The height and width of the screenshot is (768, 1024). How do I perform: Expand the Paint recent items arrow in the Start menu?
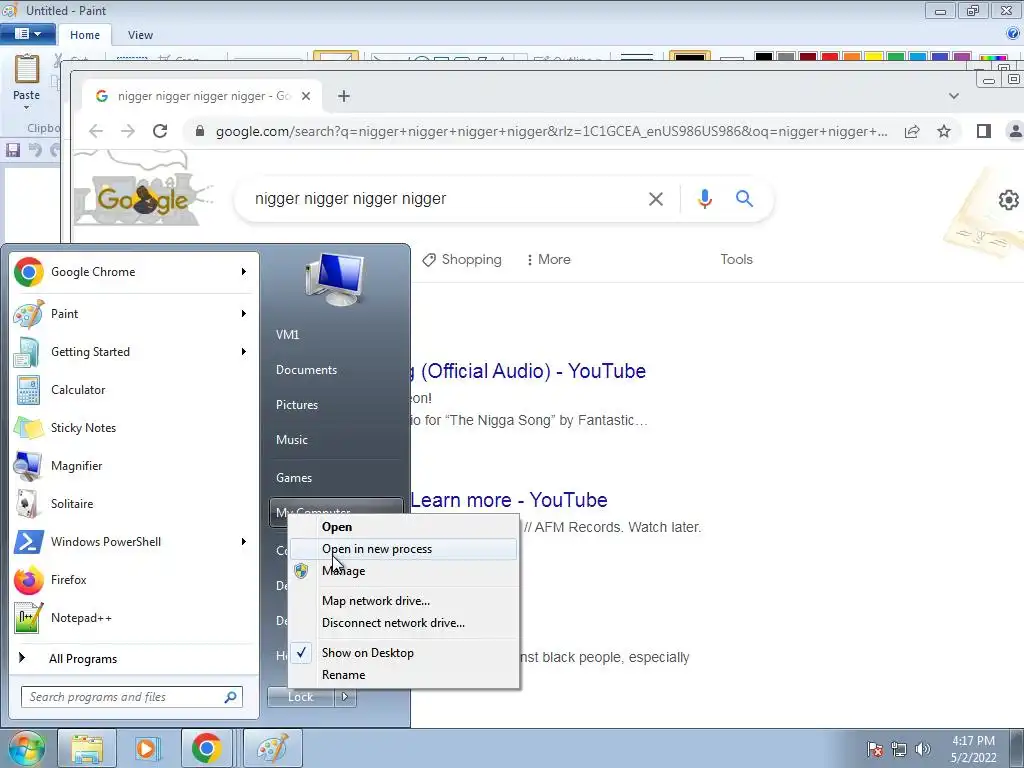[244, 313]
